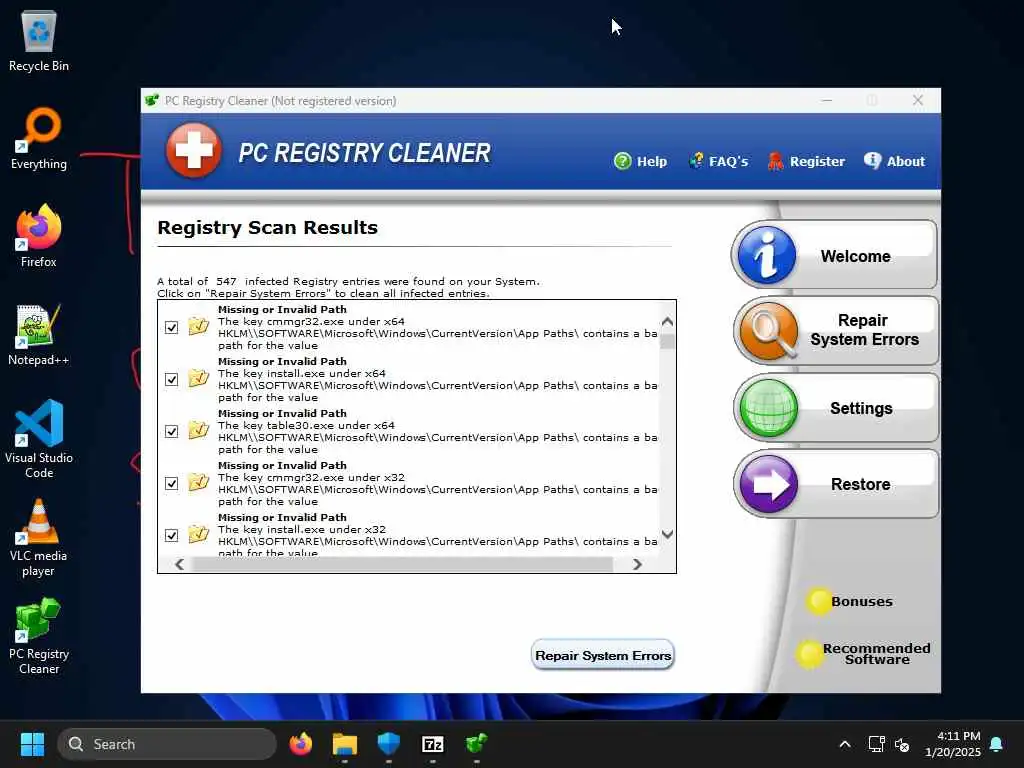1024x768 pixels.
Task: Open Windows Security shield in taskbar
Action: point(389,744)
